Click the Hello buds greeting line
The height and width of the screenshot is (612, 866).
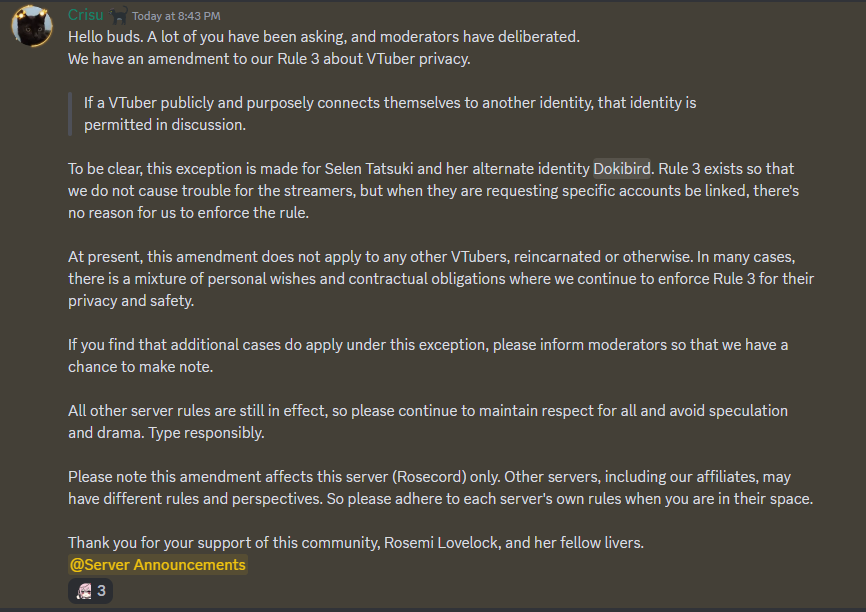[324, 37]
